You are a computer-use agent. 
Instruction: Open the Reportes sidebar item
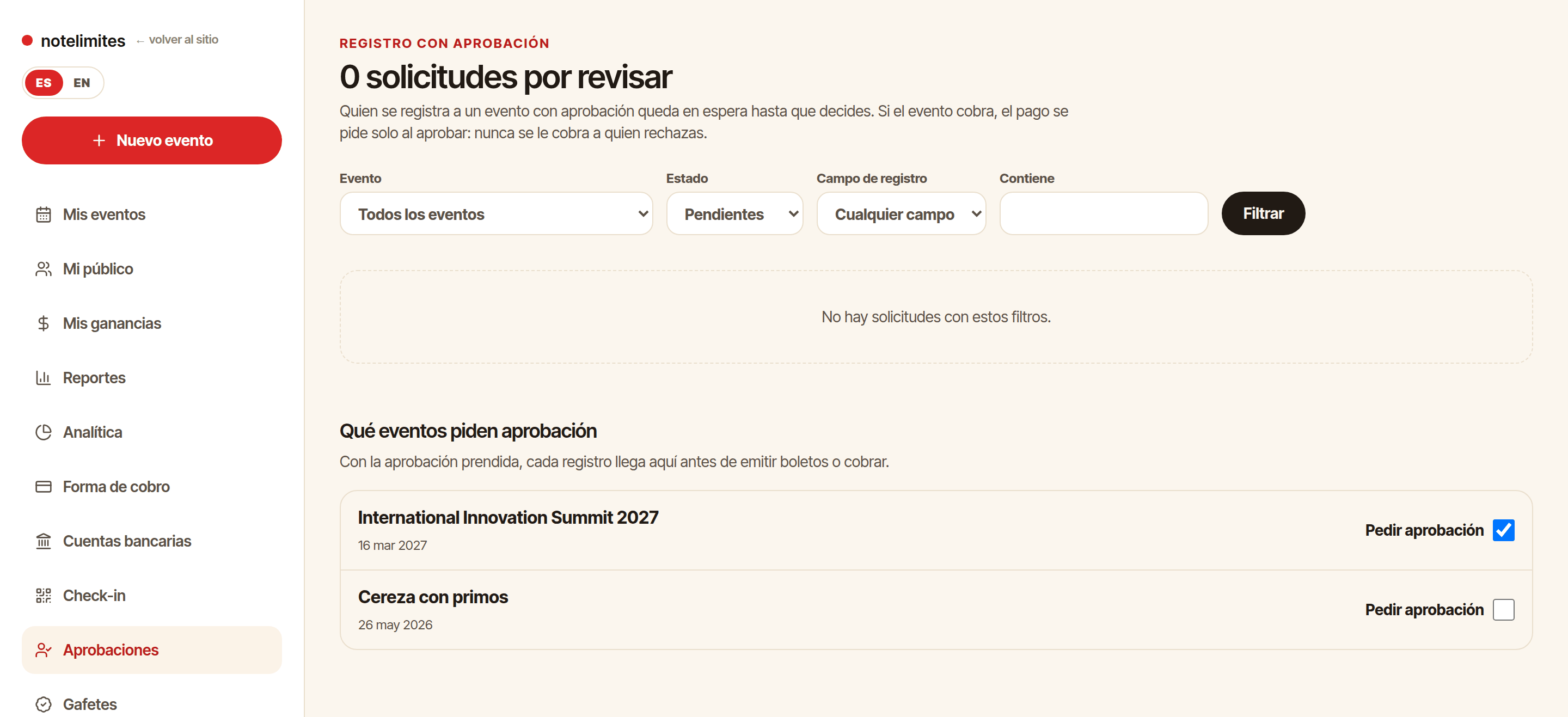151,378
